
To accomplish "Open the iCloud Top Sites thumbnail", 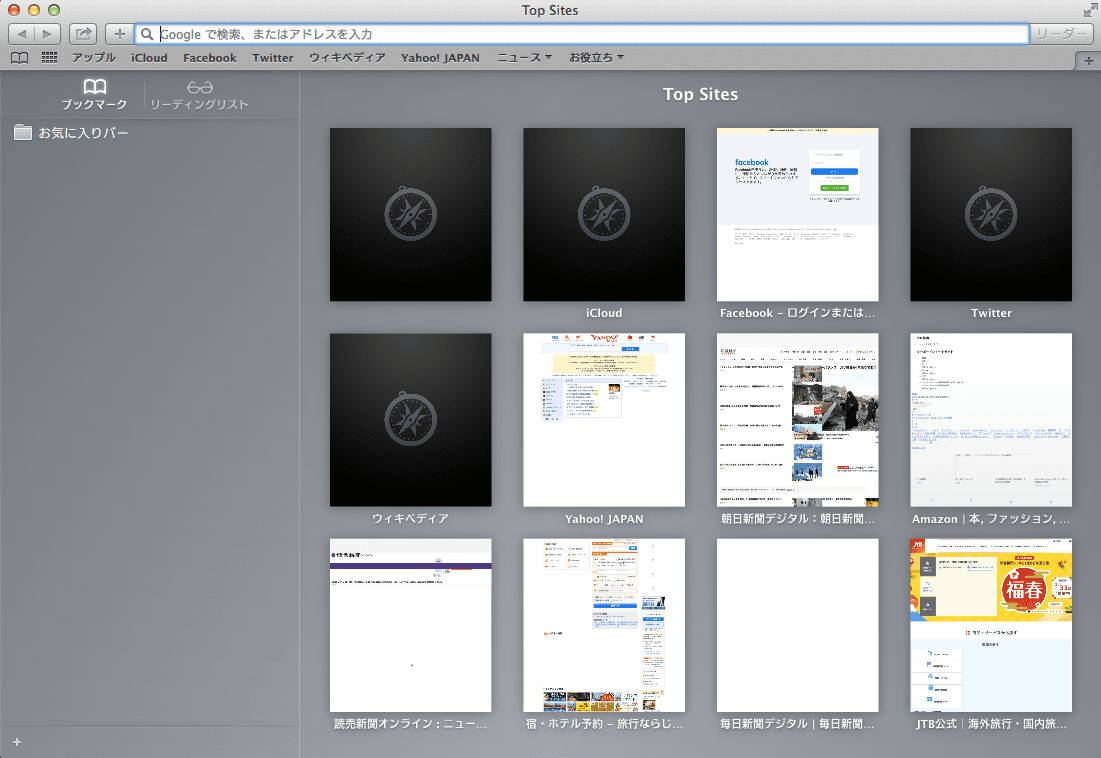I will 604,215.
